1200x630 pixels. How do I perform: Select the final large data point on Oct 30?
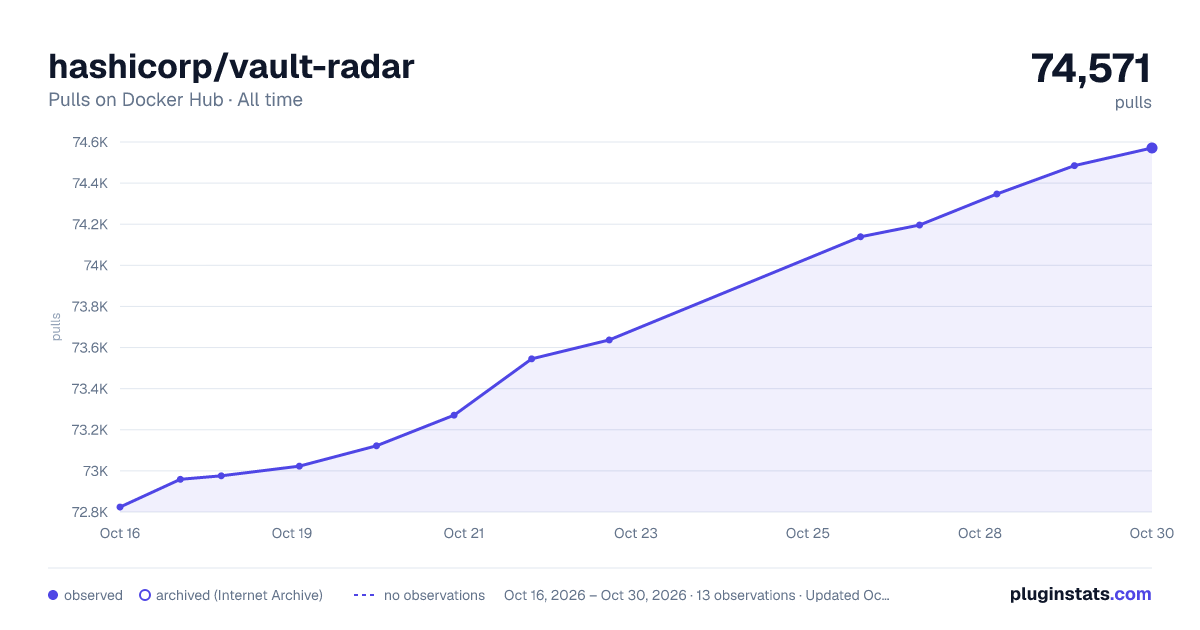click(x=1152, y=148)
